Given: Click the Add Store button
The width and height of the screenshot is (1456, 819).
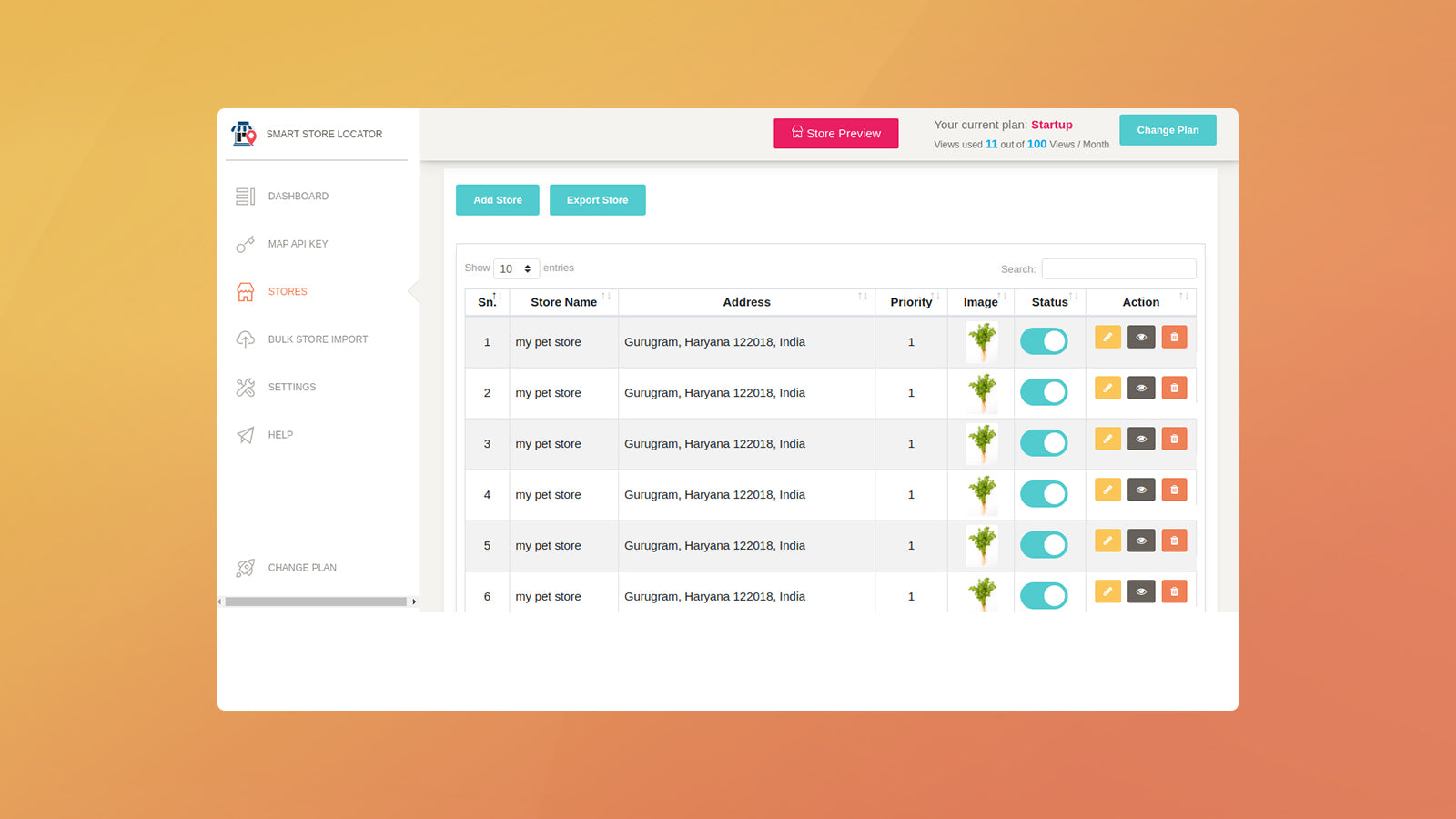Looking at the screenshot, I should pos(497,199).
